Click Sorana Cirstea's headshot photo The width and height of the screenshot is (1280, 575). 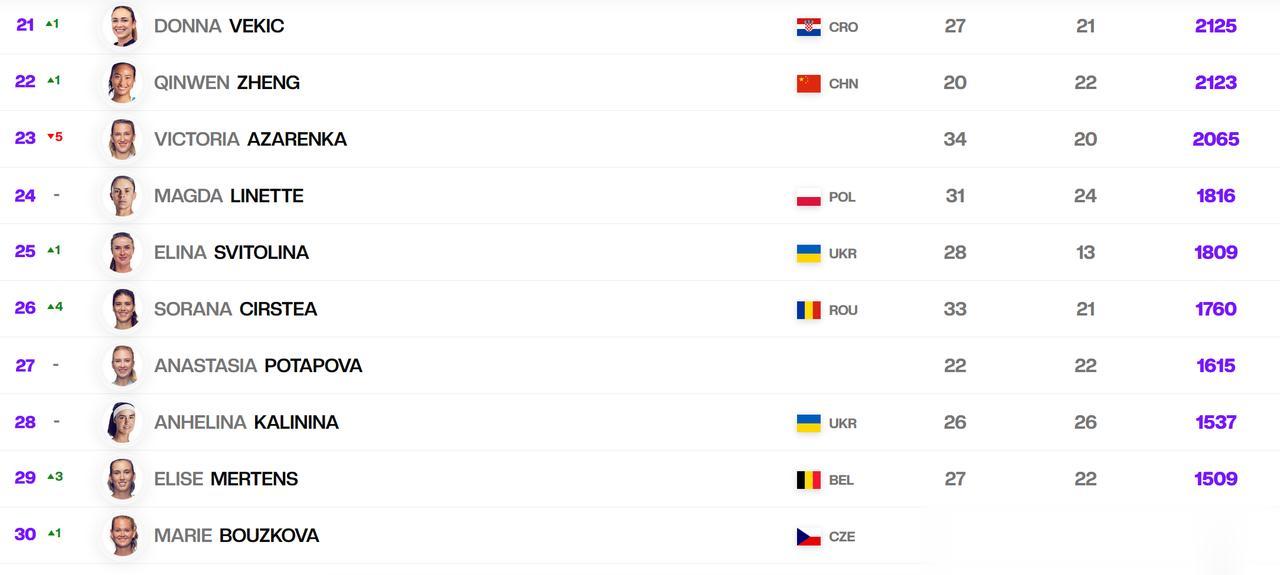(x=123, y=309)
